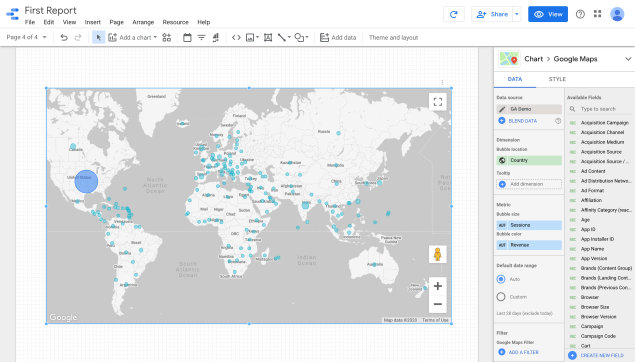Click the Sessions bubble size metric
This screenshot has width=635, height=362.
(x=529, y=225)
